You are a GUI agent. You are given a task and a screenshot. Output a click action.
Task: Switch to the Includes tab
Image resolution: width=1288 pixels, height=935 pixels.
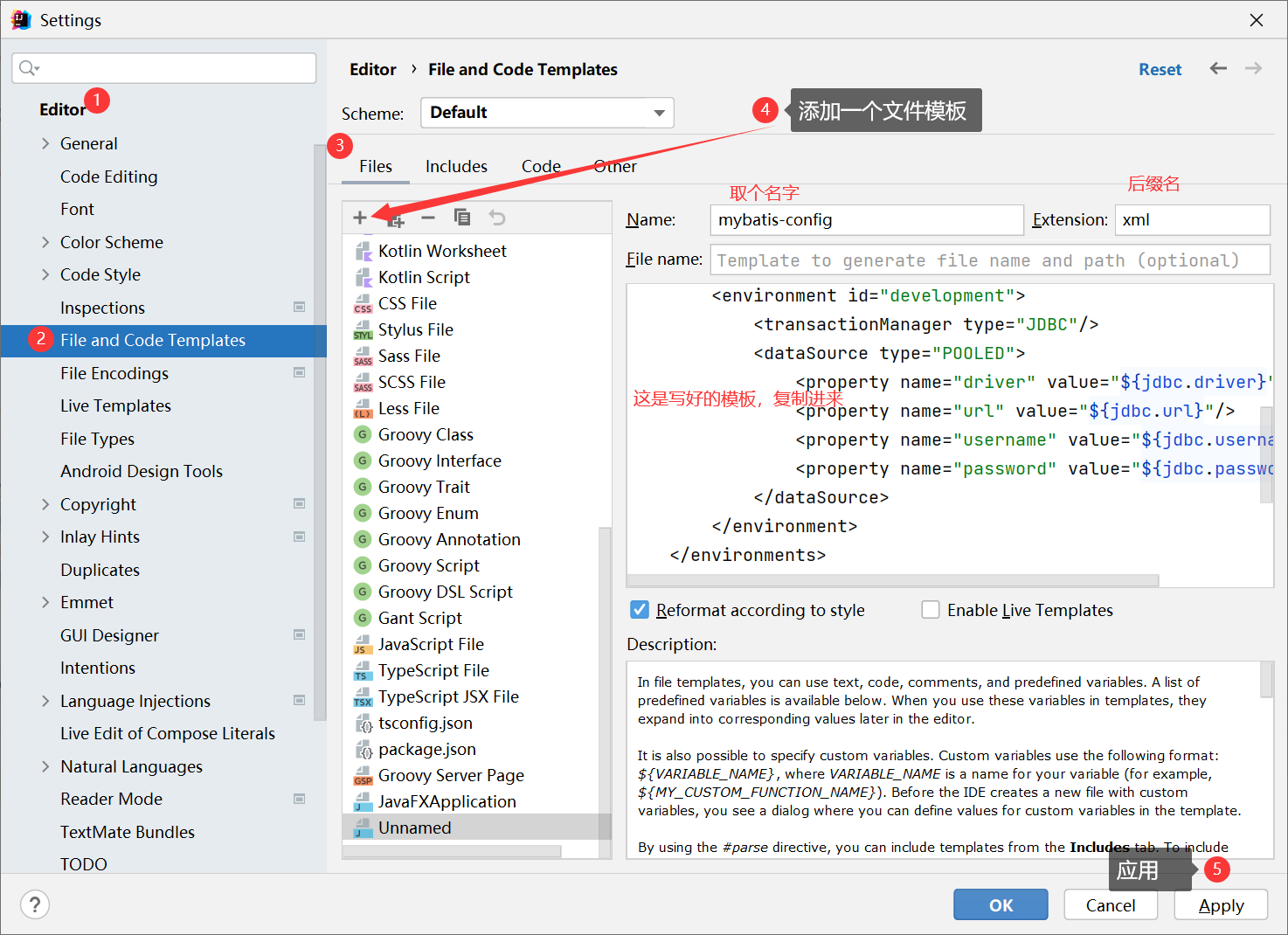tap(456, 166)
